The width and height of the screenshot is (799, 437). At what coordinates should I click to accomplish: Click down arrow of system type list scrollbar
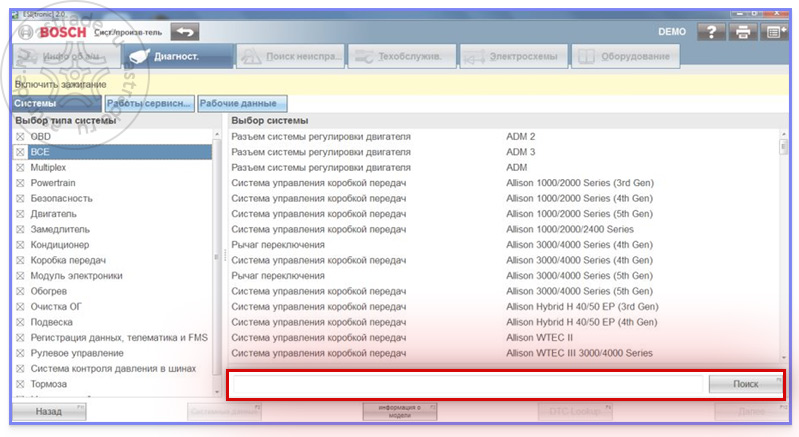click(x=218, y=392)
